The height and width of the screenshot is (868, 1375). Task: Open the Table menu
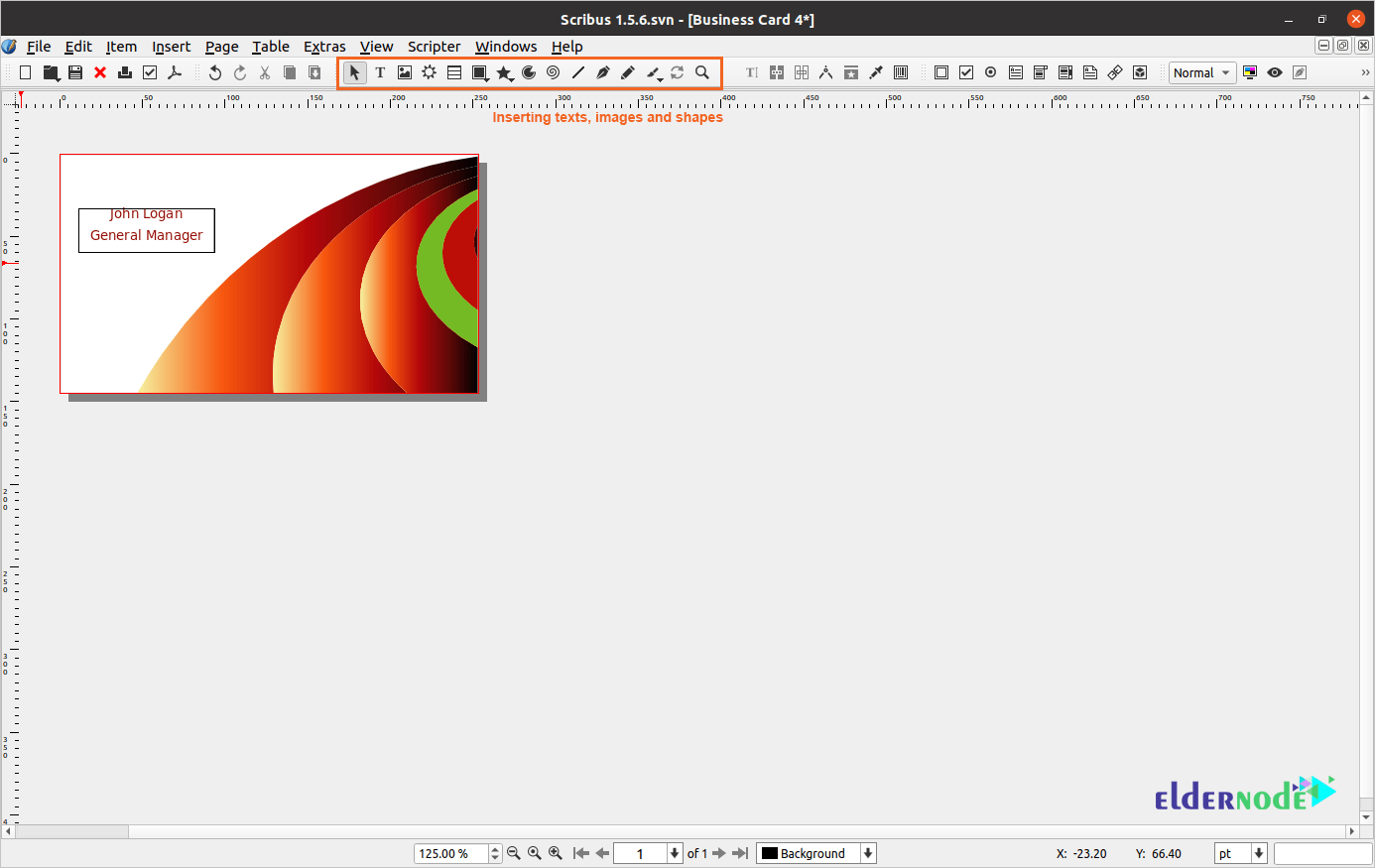(271, 47)
